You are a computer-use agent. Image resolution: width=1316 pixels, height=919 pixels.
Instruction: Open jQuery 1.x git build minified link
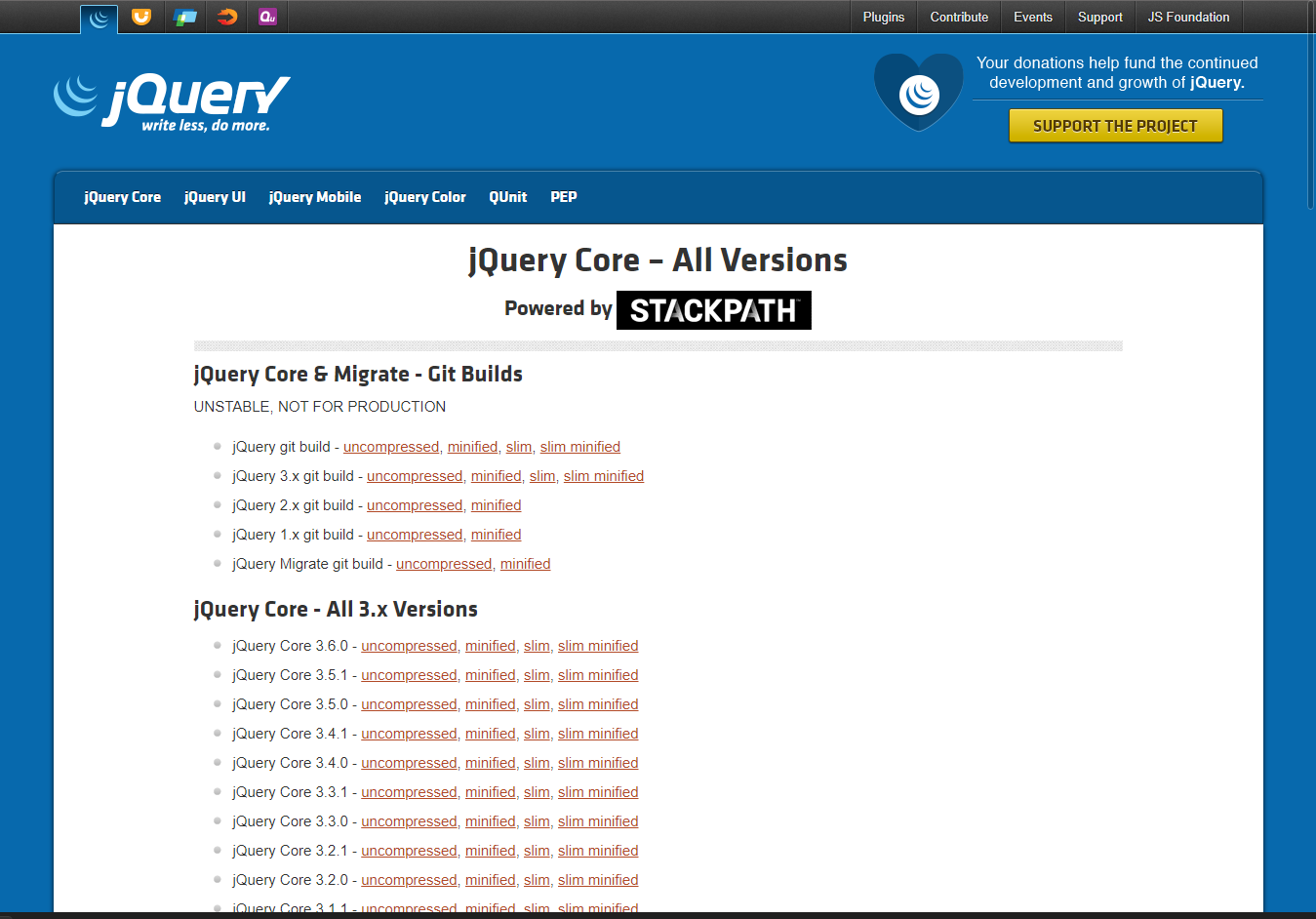coord(497,535)
